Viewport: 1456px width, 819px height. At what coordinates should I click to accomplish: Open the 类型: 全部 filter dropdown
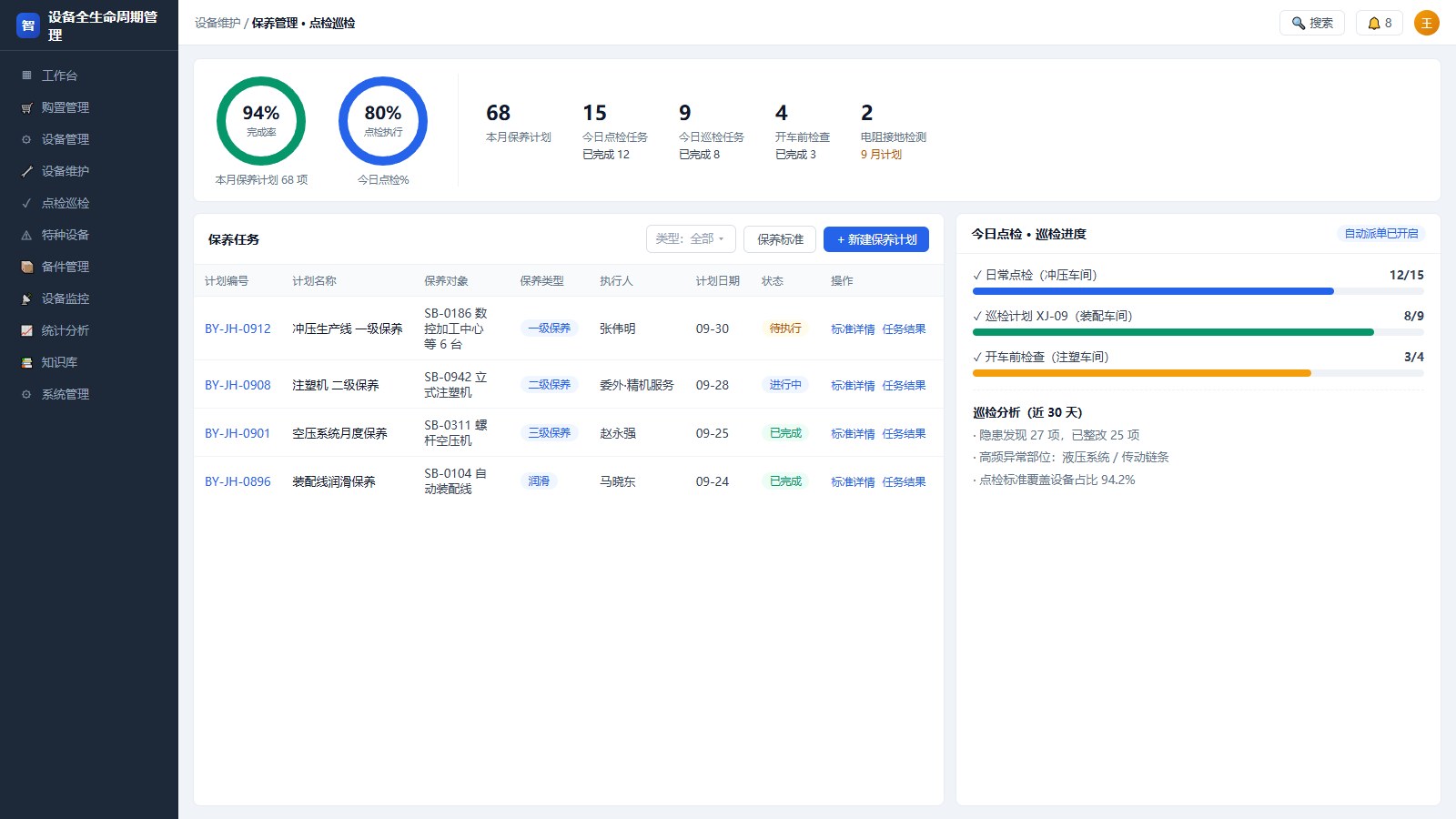point(691,238)
